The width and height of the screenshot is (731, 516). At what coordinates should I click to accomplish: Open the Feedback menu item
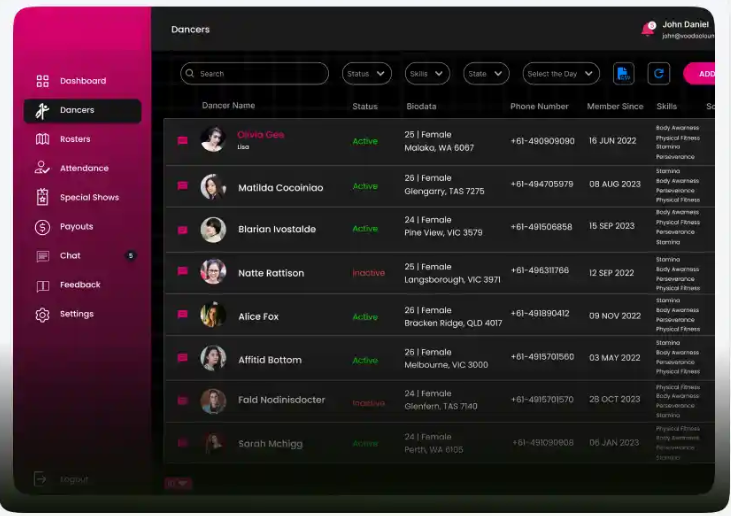coord(80,285)
